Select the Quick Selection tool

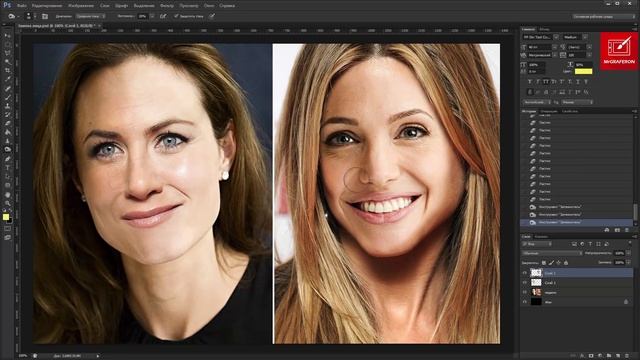pos(7,62)
